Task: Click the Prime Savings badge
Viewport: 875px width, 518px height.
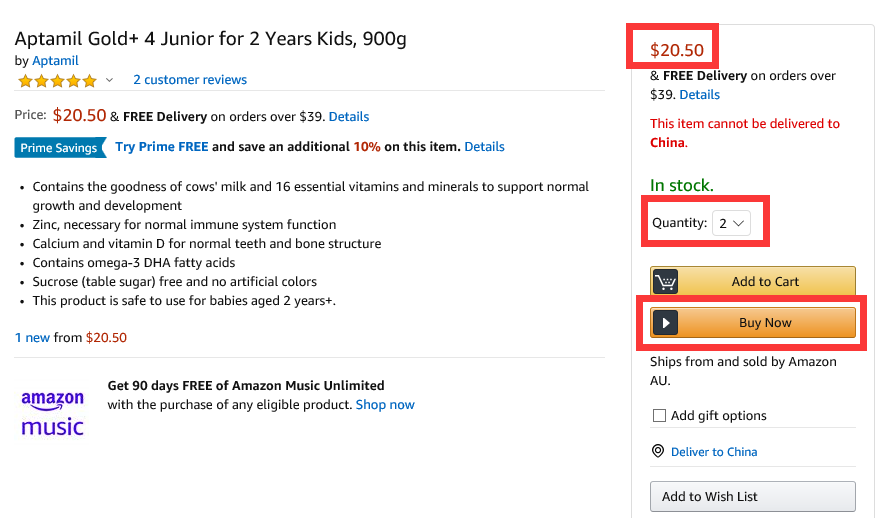Action: pos(60,147)
